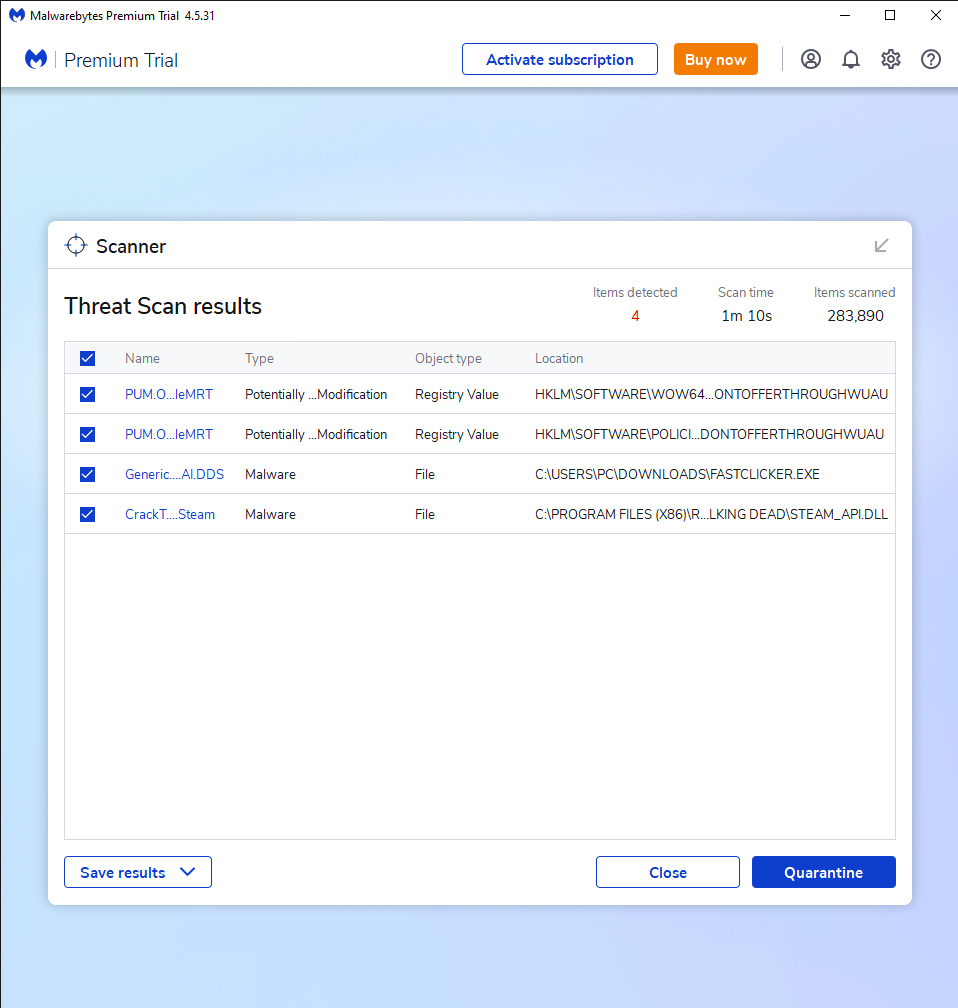Screen dimensions: 958x1008
Task: Uncheck the WOW64 registry value PUM row checkbox
Action: (87, 394)
